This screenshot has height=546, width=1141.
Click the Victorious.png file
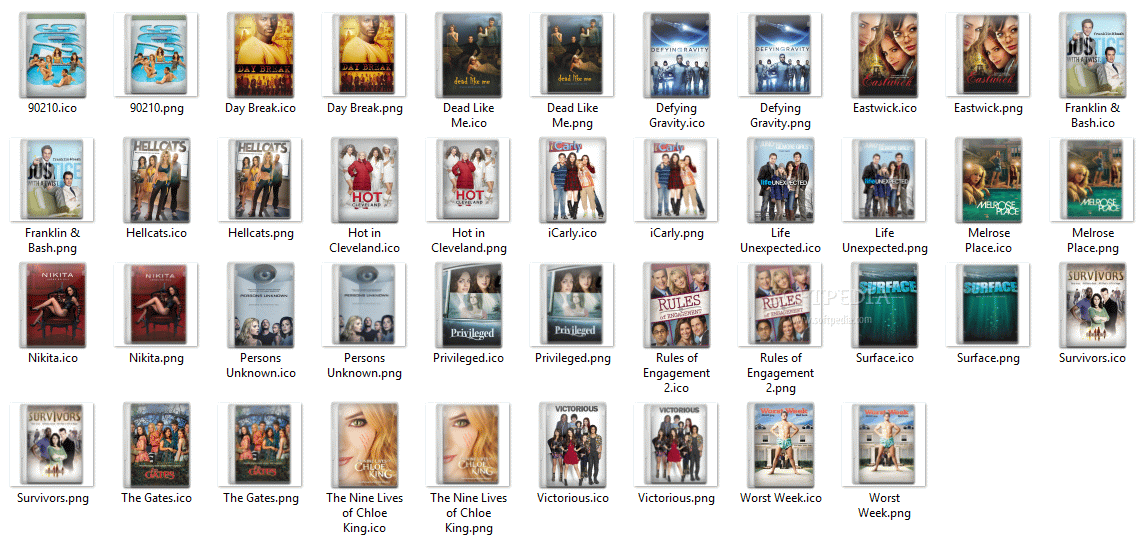pyautogui.click(x=676, y=445)
